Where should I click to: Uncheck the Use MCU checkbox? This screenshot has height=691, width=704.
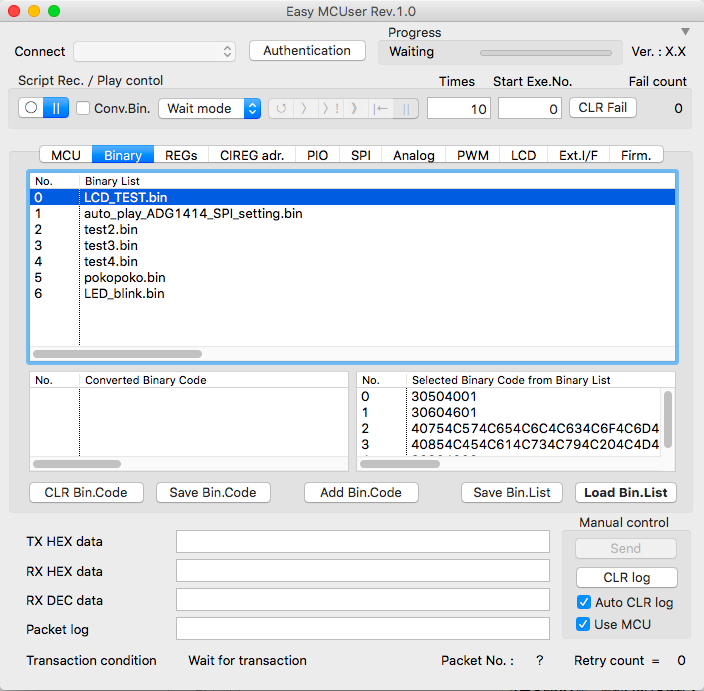(583, 624)
